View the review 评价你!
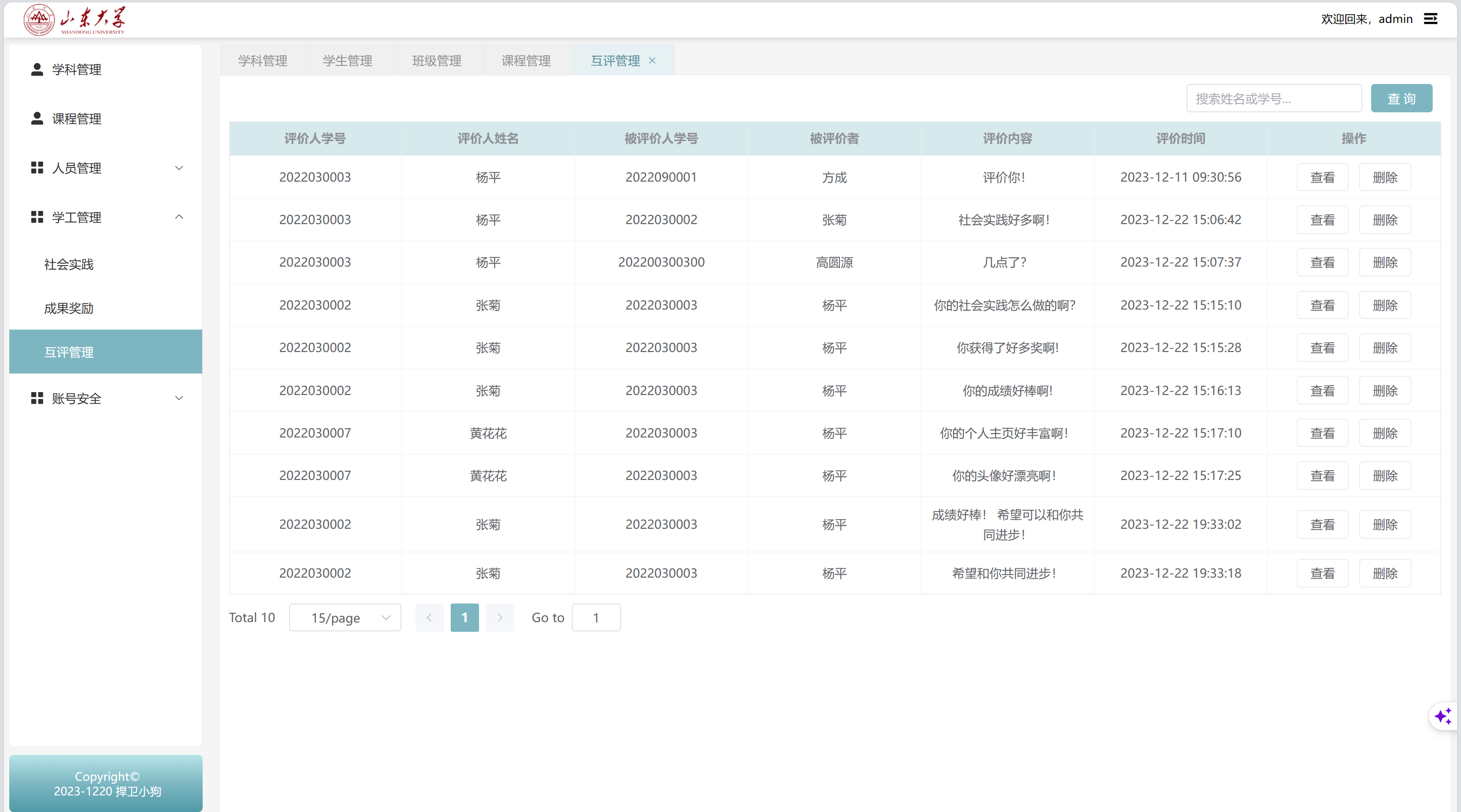The image size is (1461, 812). 1322,177
